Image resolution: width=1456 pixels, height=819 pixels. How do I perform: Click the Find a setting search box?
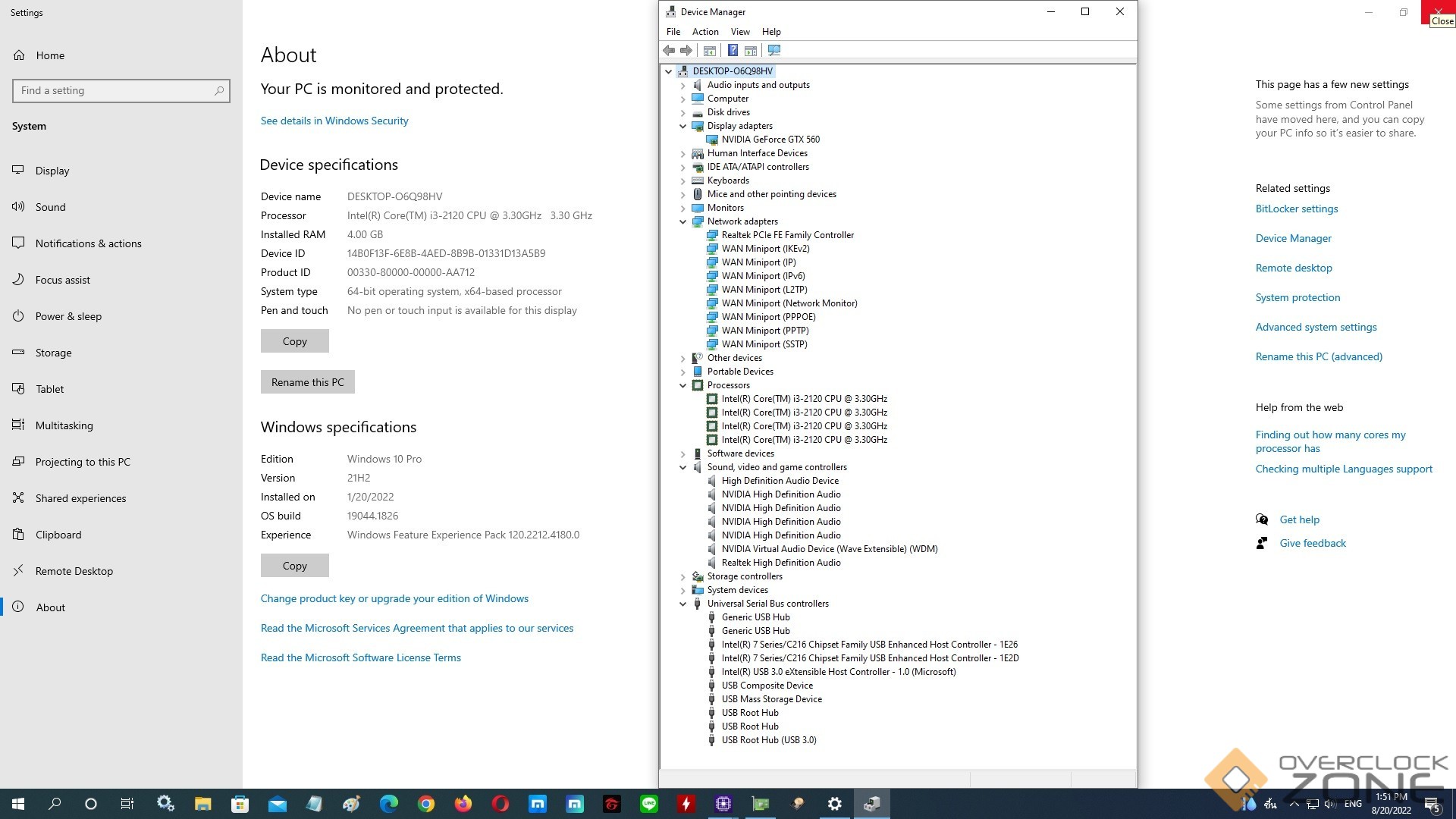coord(114,90)
